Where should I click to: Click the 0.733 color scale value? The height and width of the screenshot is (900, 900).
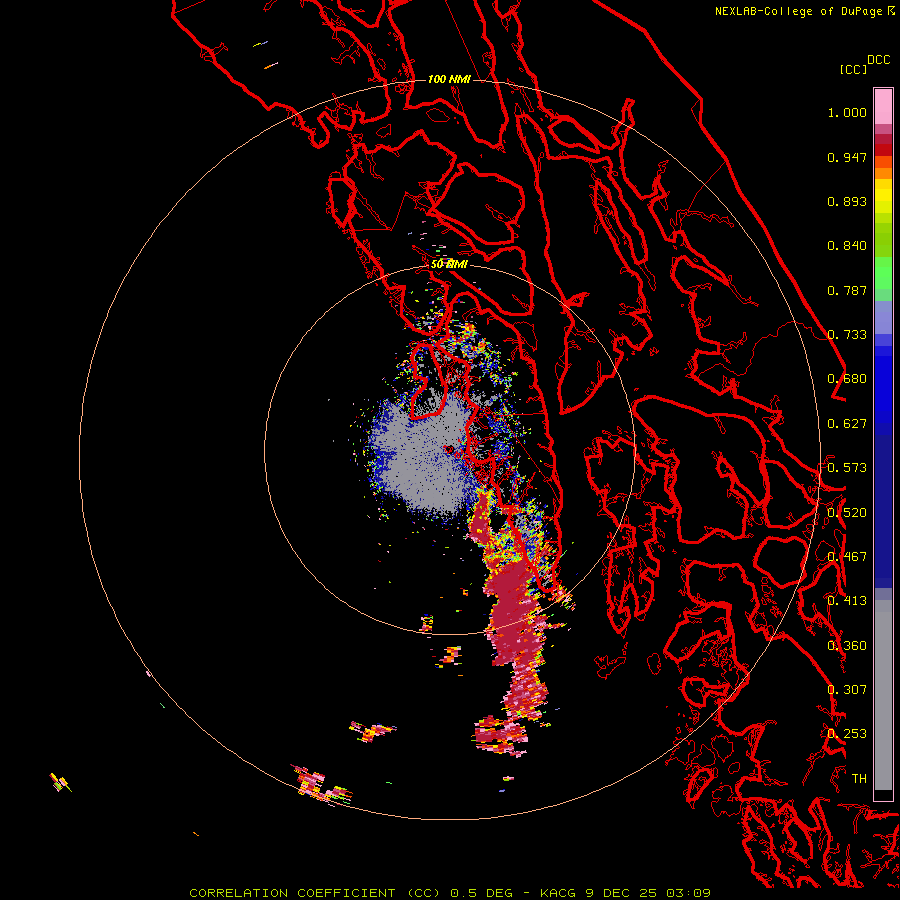847,335
